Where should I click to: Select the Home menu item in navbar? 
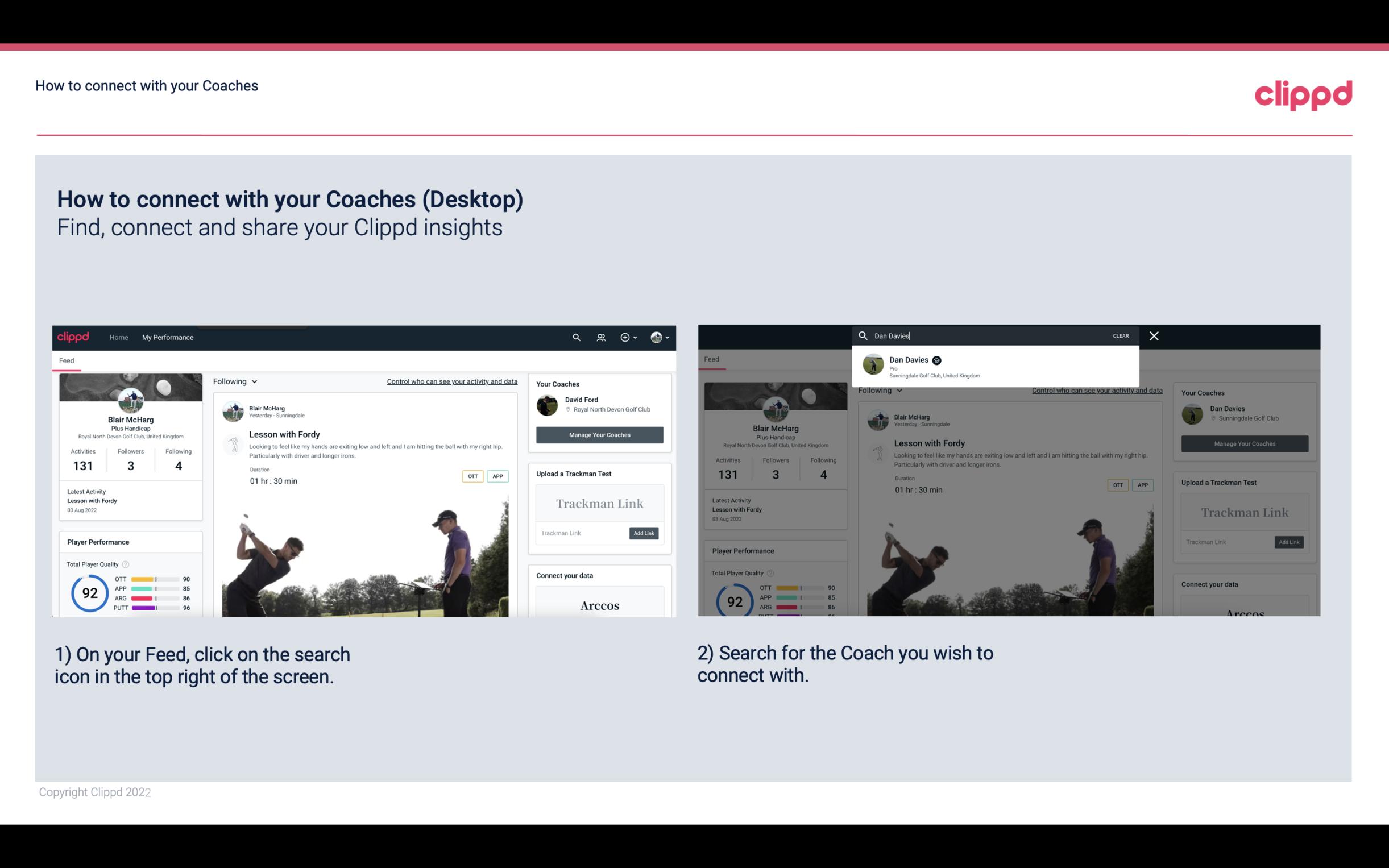point(119,337)
